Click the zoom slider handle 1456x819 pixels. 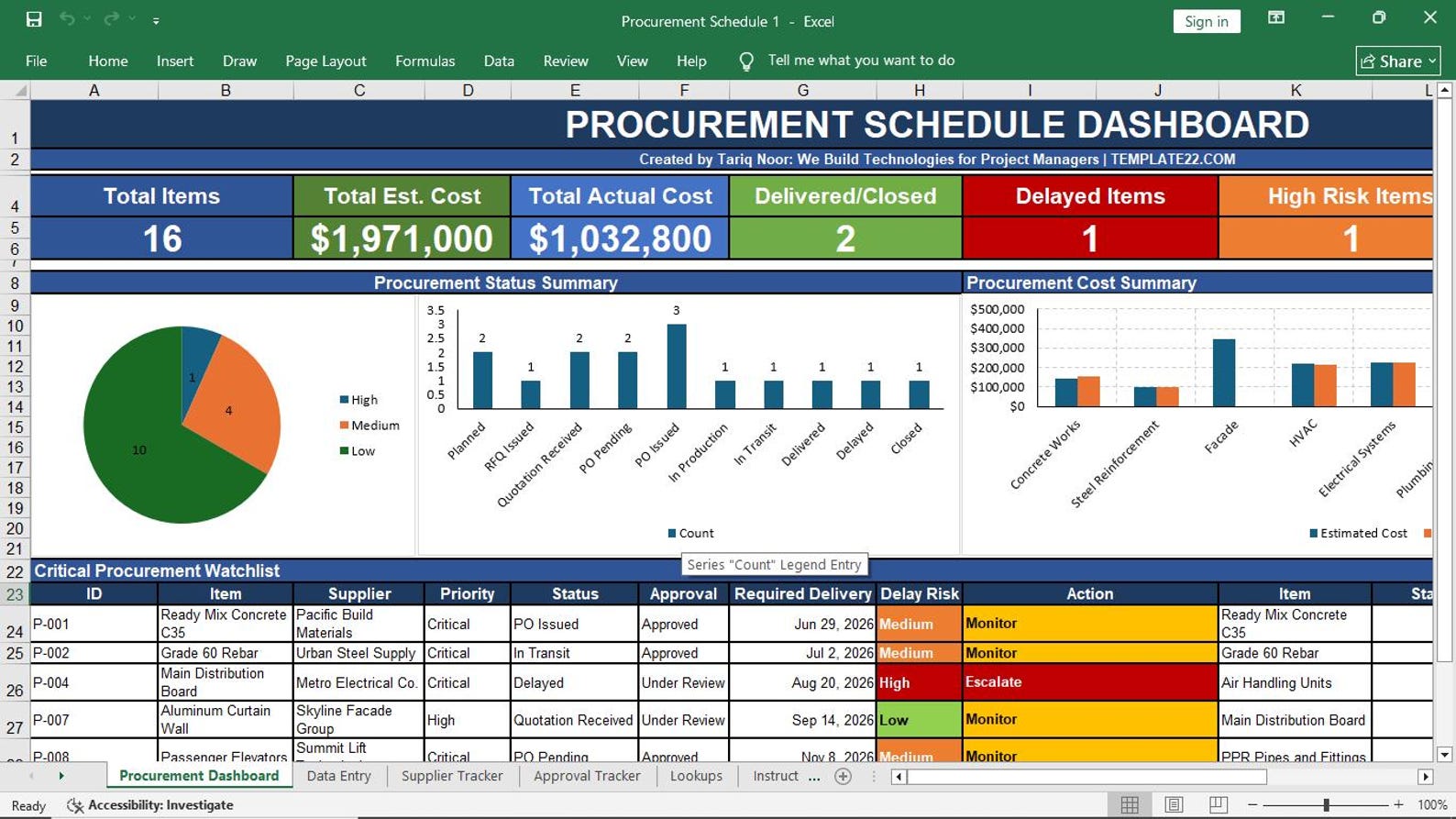point(1326,805)
